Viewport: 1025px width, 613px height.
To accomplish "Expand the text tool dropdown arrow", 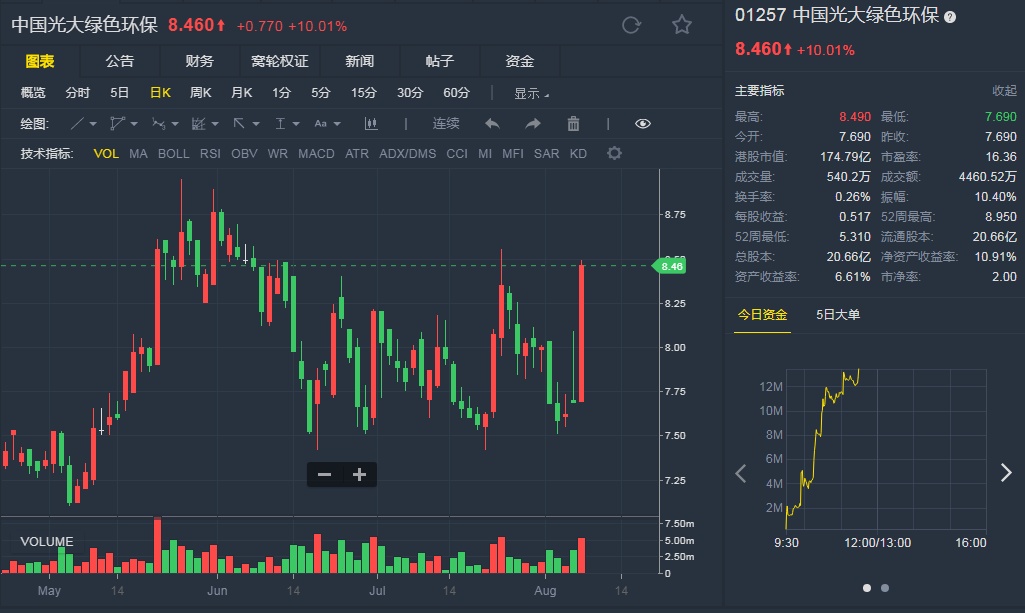I will (337, 124).
